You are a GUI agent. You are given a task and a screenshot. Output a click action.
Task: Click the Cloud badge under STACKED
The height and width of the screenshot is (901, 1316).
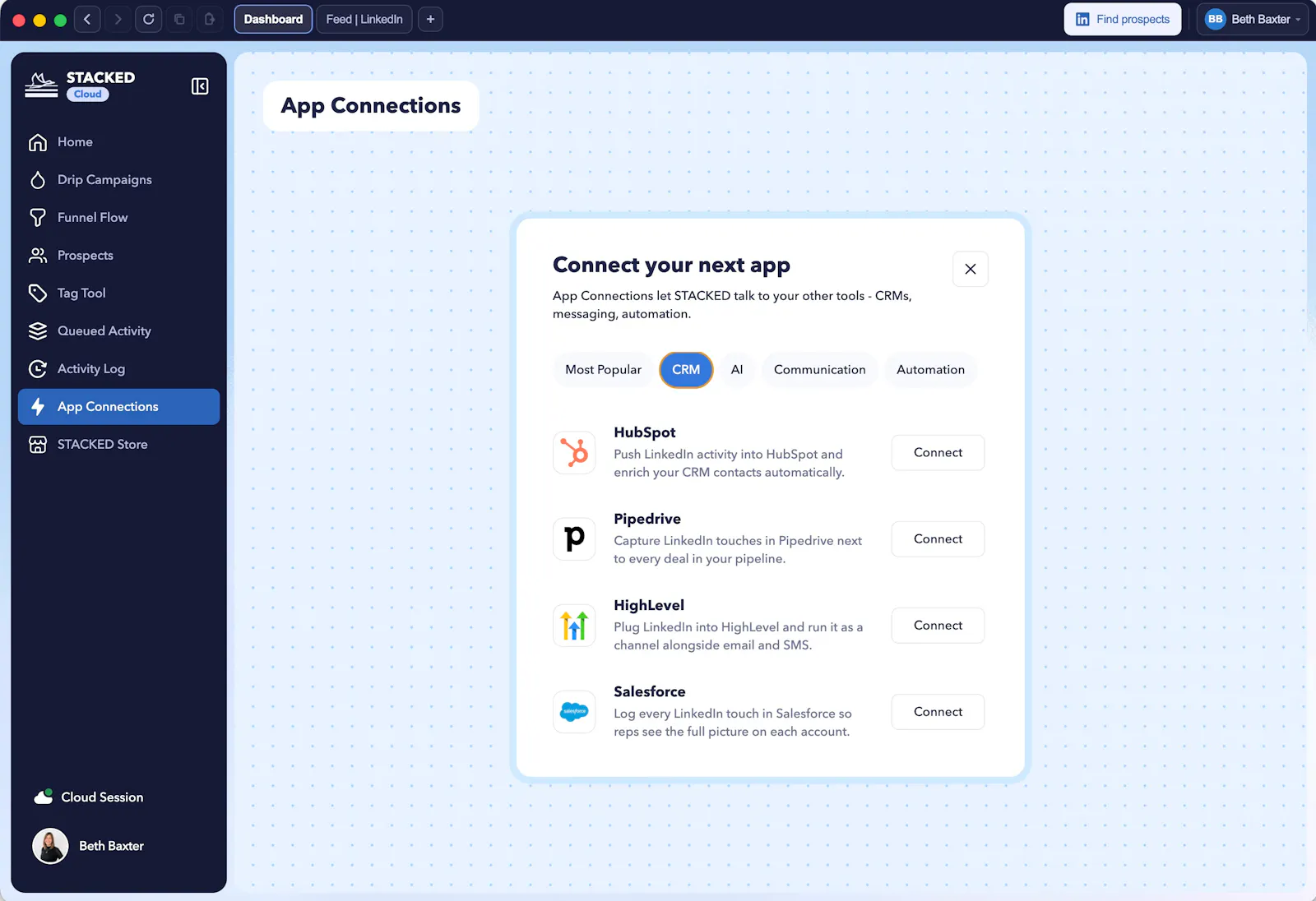pyautogui.click(x=88, y=95)
